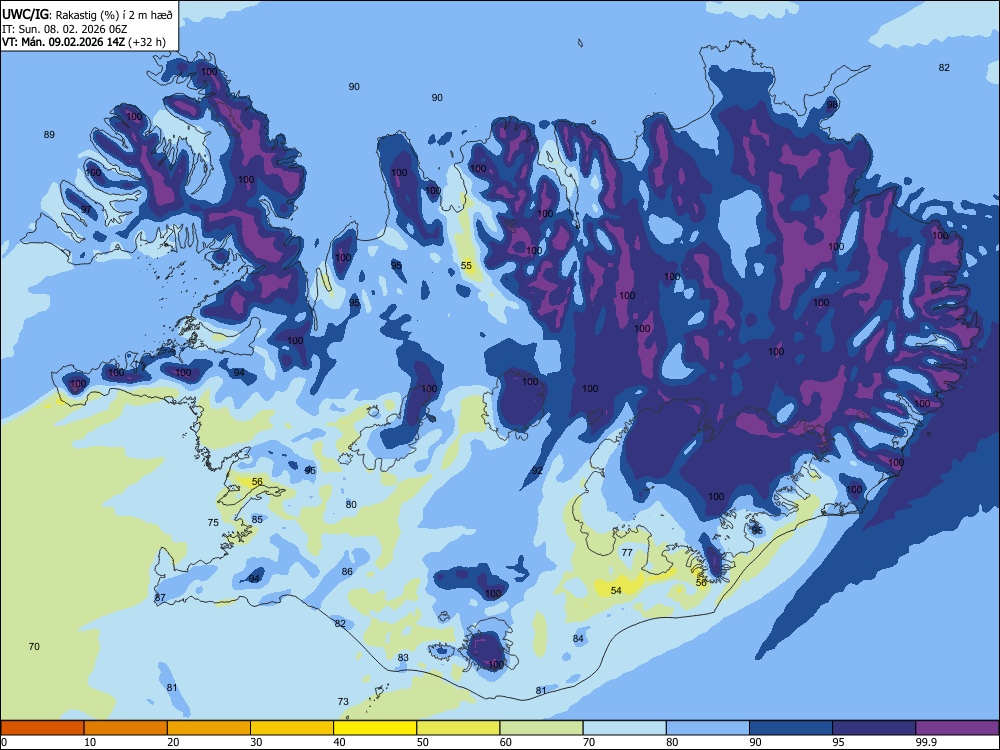Screen dimensions: 1000x750
Task: Click the 75 humidity value
Action: [x=213, y=522]
